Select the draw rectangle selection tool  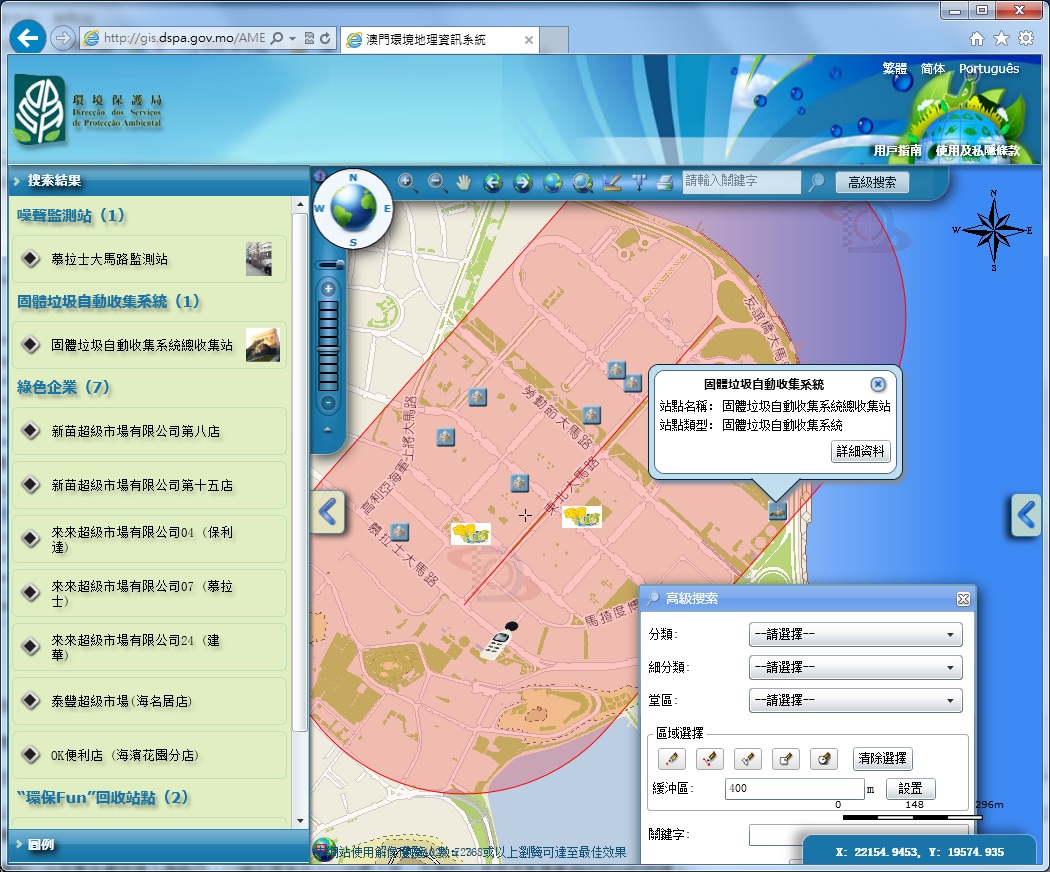[x=786, y=758]
